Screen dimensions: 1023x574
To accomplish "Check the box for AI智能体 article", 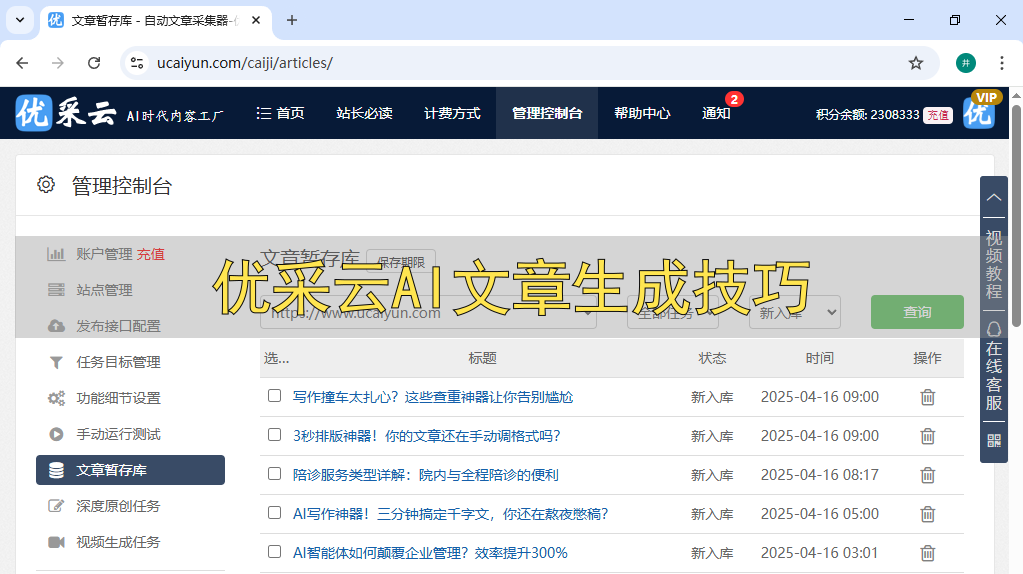I will point(275,552).
